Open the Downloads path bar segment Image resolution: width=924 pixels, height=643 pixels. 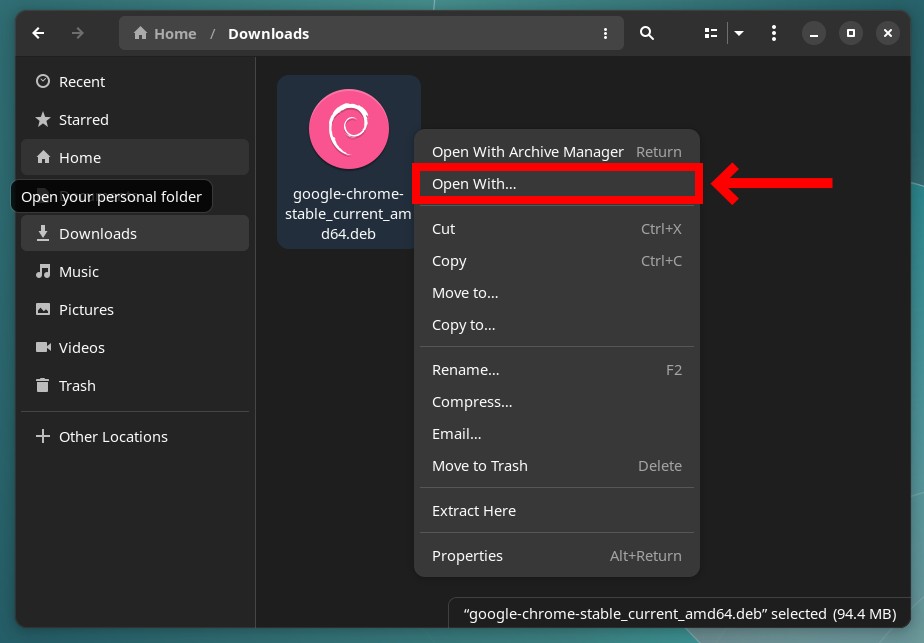tap(268, 34)
